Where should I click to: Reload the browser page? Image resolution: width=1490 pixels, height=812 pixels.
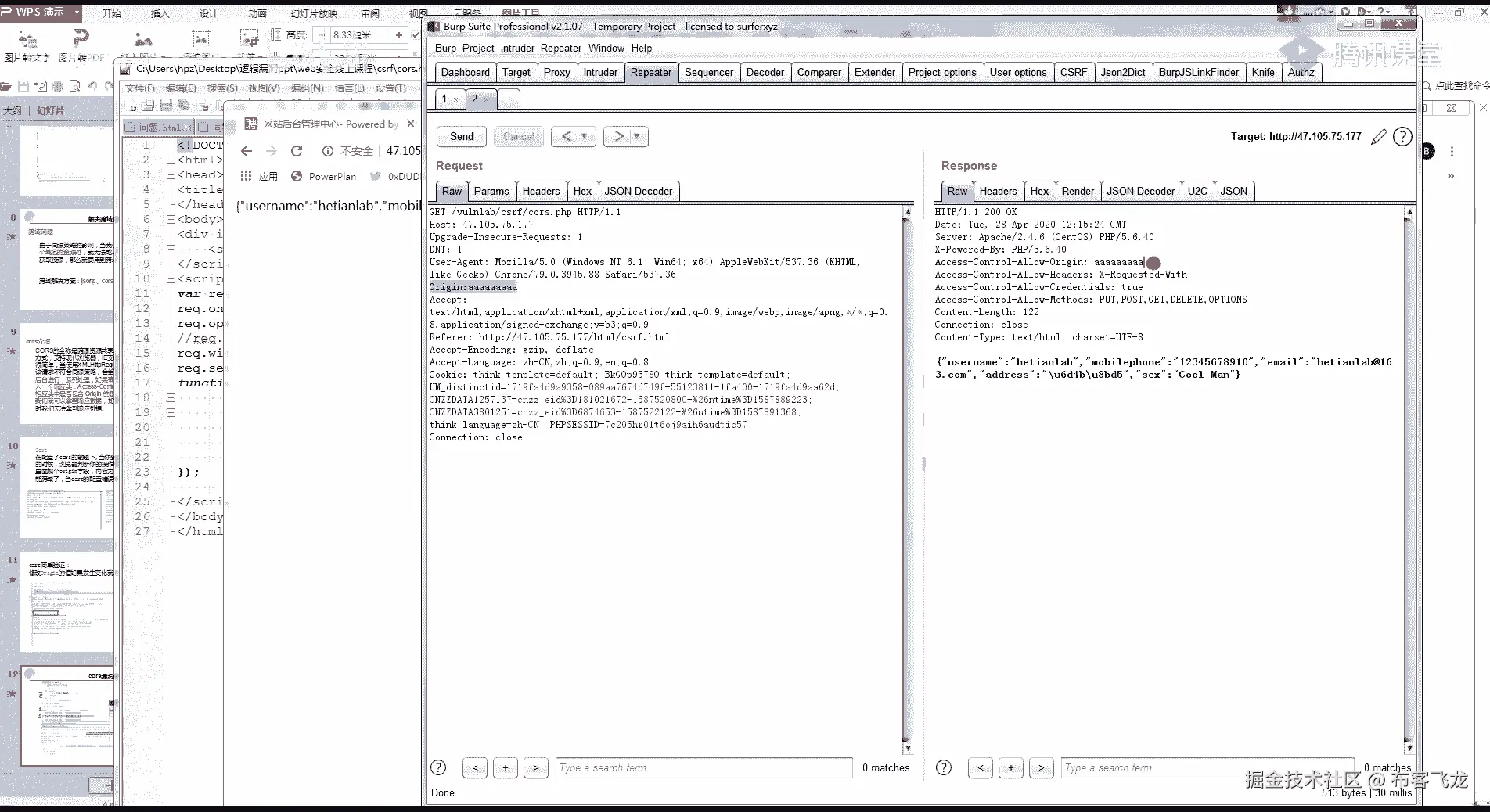pyautogui.click(x=297, y=151)
